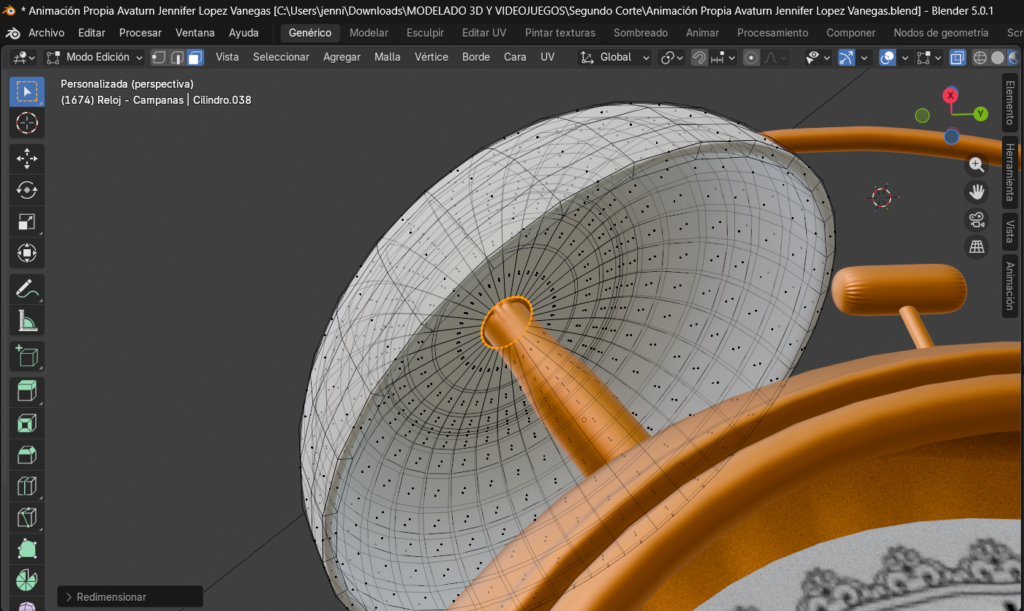This screenshot has height=611, width=1024.
Task: Enable vertex select mode
Action: (159, 57)
